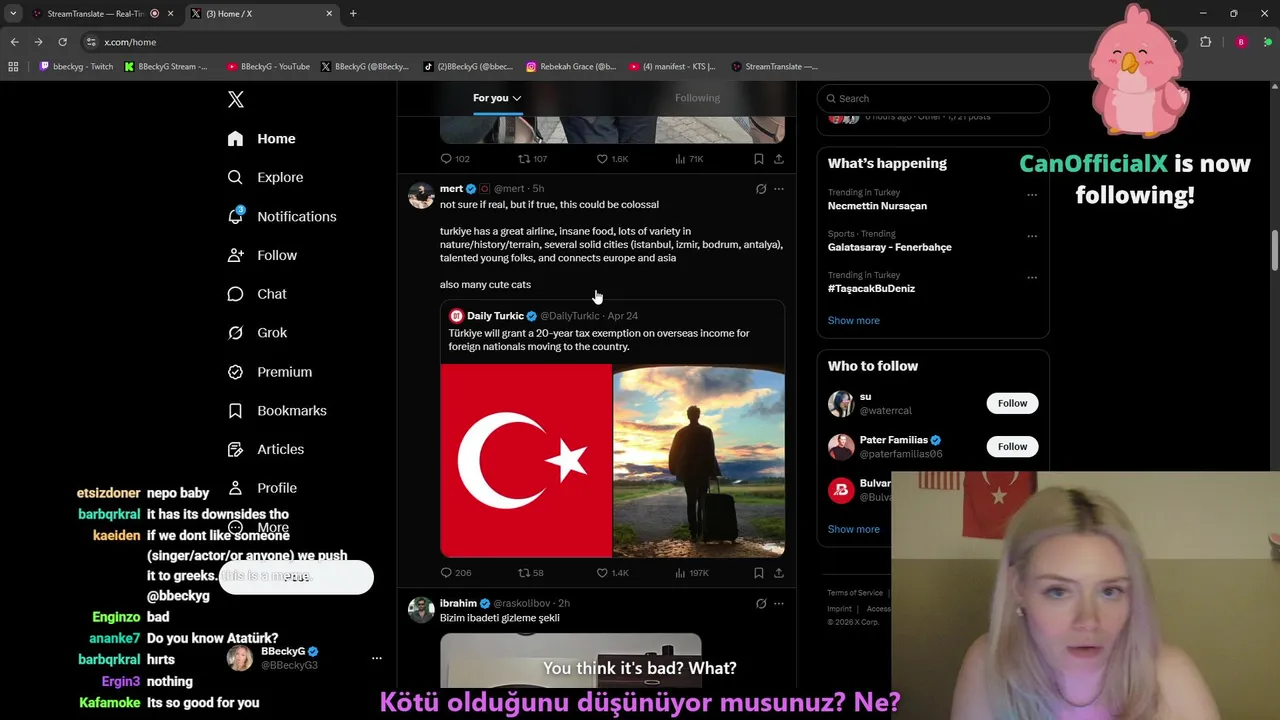Screen dimensions: 1280x720
Task: Reply to Daily Turkic quoted post (206)
Action: (456, 573)
